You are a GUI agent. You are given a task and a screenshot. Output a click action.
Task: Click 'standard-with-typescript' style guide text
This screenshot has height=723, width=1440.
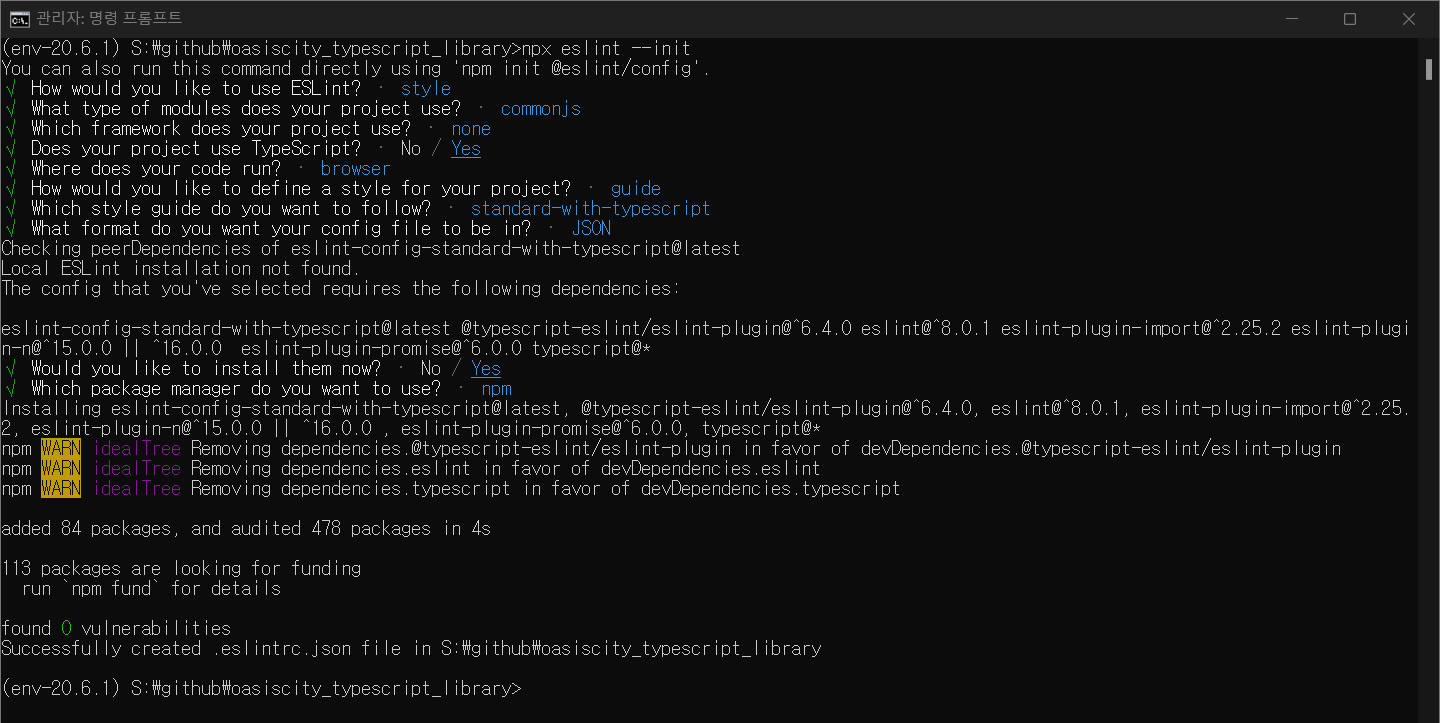[591, 208]
